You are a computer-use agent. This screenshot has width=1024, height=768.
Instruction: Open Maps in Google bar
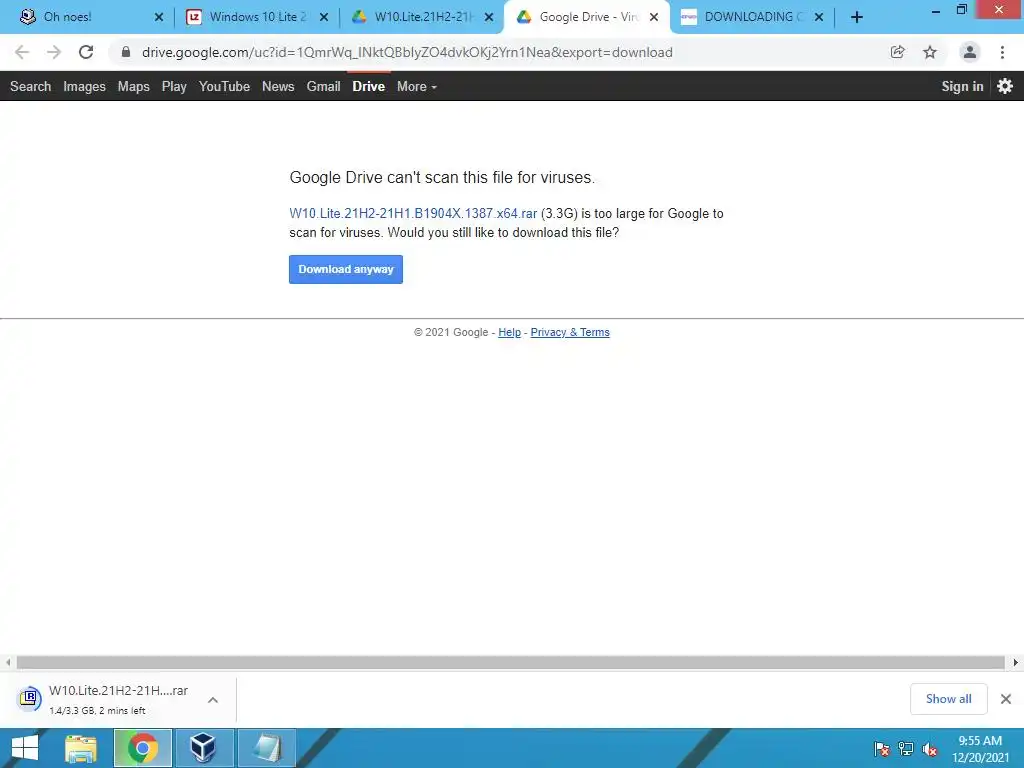click(x=133, y=86)
